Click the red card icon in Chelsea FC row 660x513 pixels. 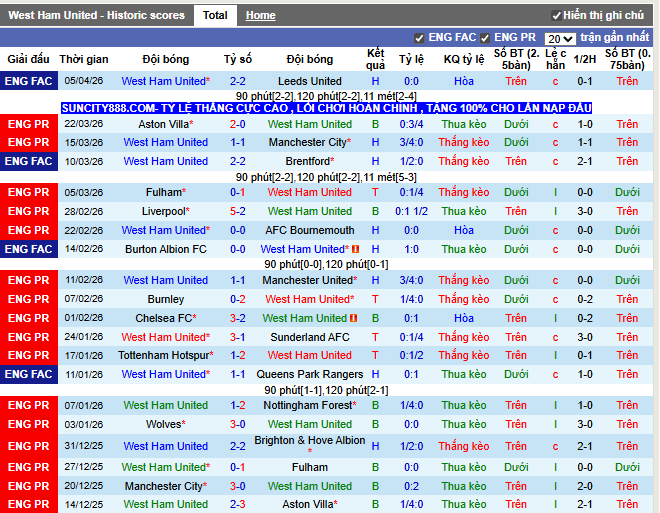pyautogui.click(x=355, y=318)
